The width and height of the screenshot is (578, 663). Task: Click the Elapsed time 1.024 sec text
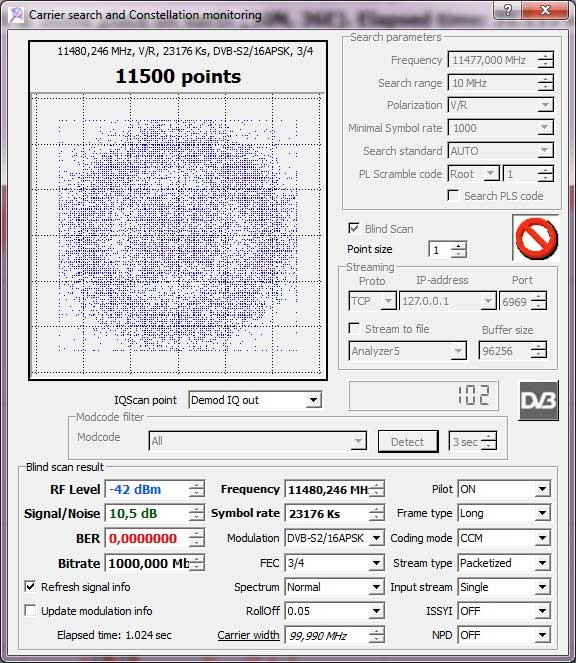tap(114, 635)
